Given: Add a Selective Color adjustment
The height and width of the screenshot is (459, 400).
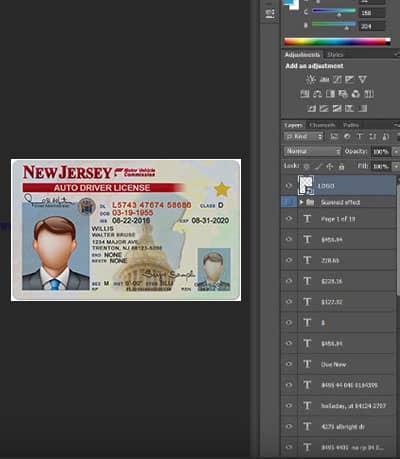Looking at the screenshot, I should point(349,108).
